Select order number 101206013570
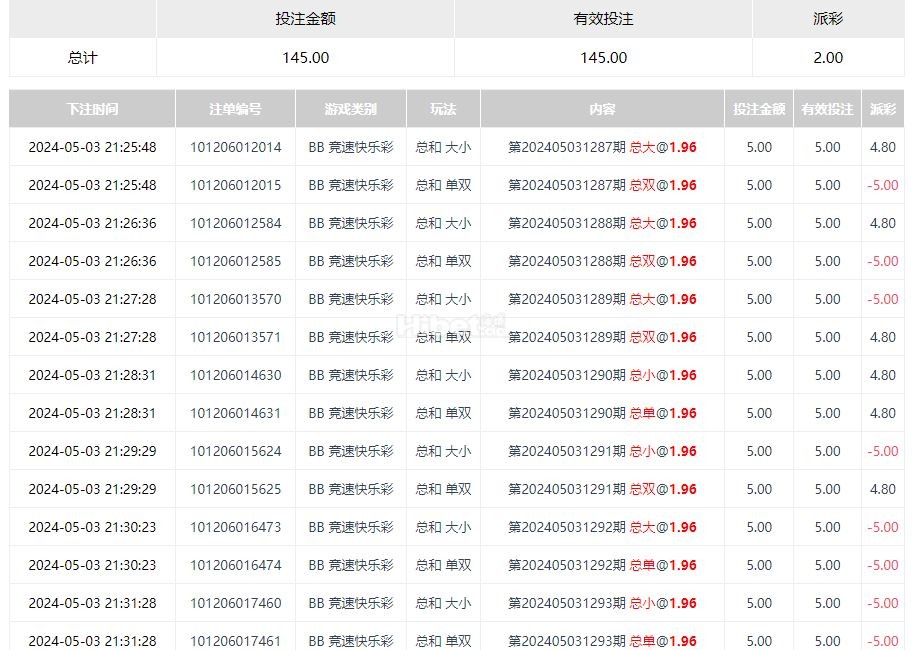This screenshot has height=650, width=913. point(235,299)
